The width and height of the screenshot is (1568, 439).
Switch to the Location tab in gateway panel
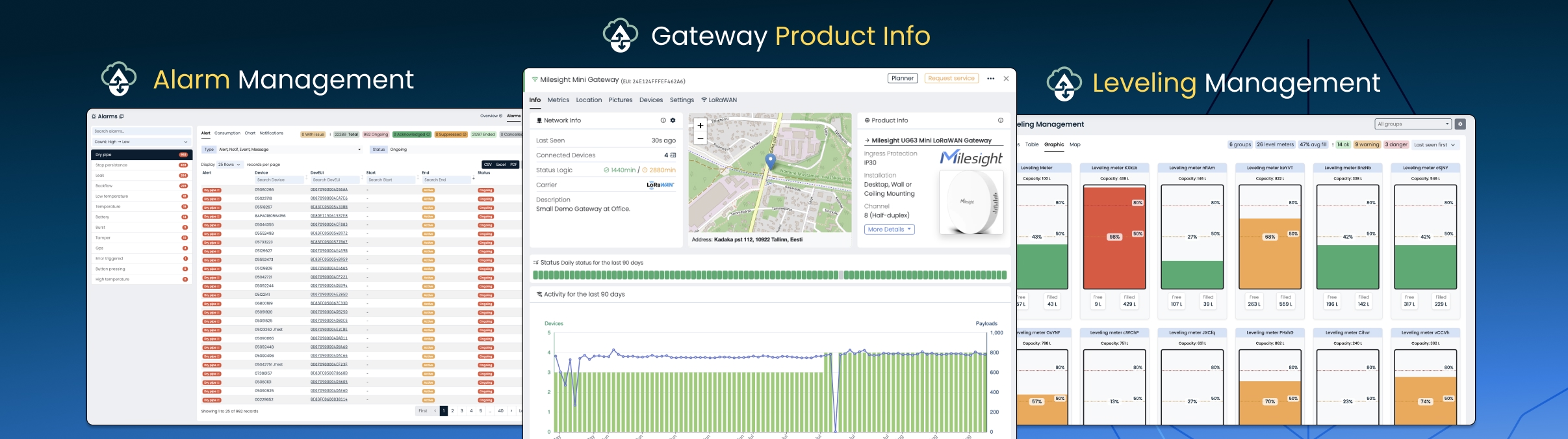pyautogui.click(x=589, y=100)
